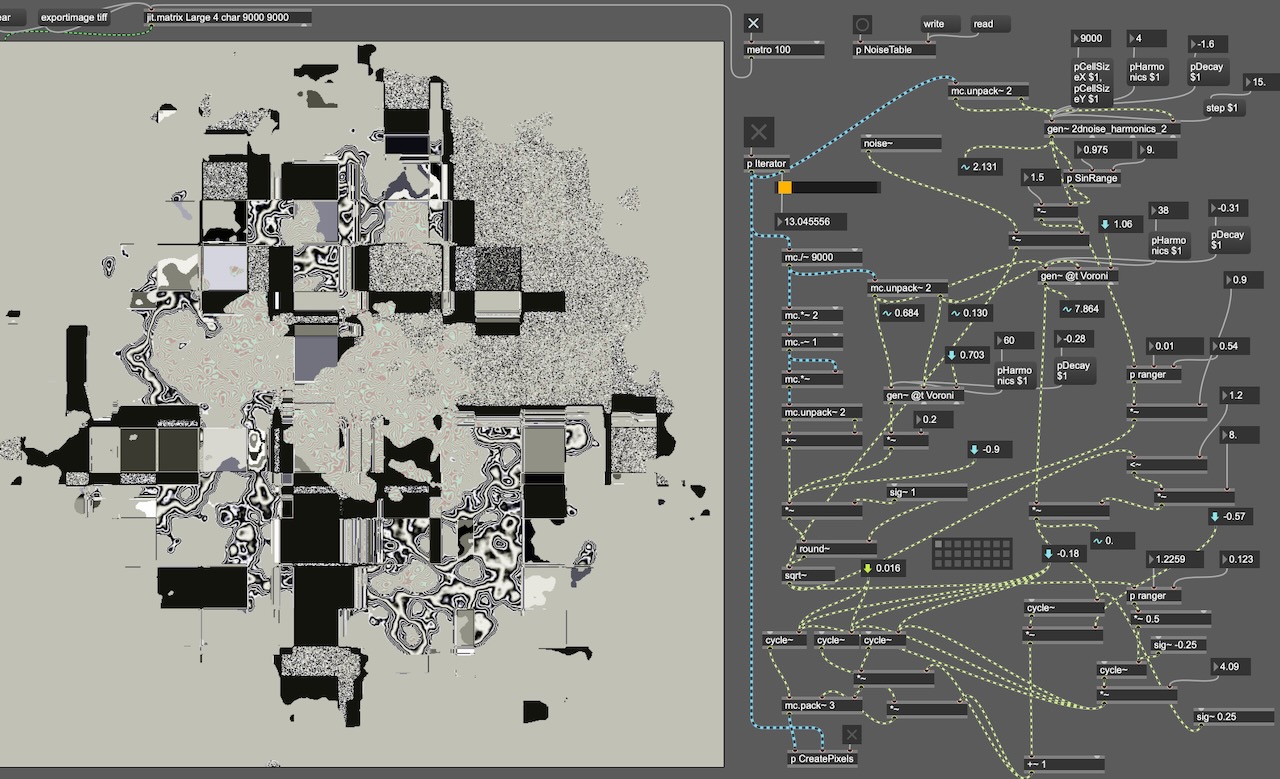The image size is (1280, 779).
Task: Select the metro 100 object
Action: click(784, 49)
